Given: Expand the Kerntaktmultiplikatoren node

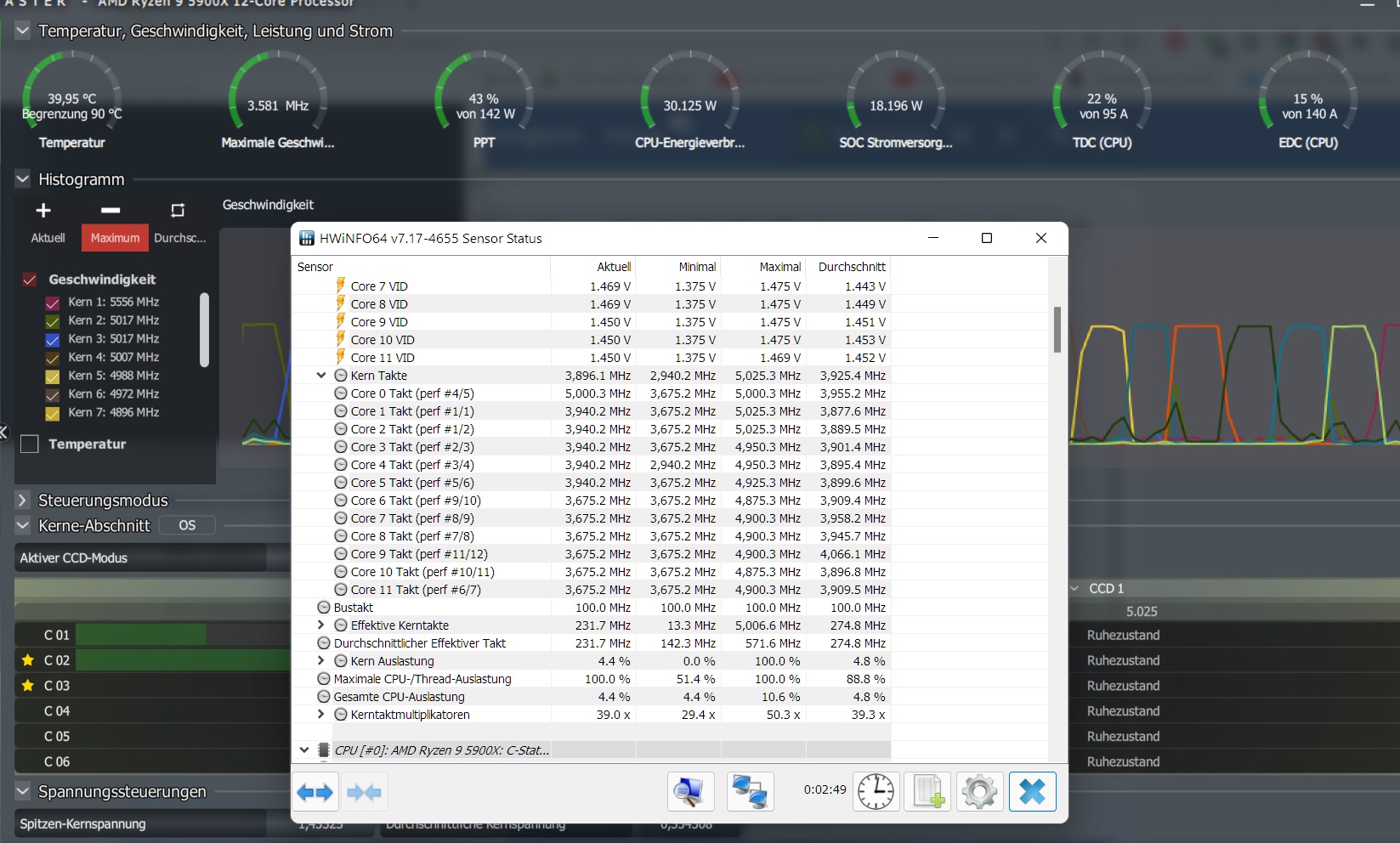Looking at the screenshot, I should point(321,714).
